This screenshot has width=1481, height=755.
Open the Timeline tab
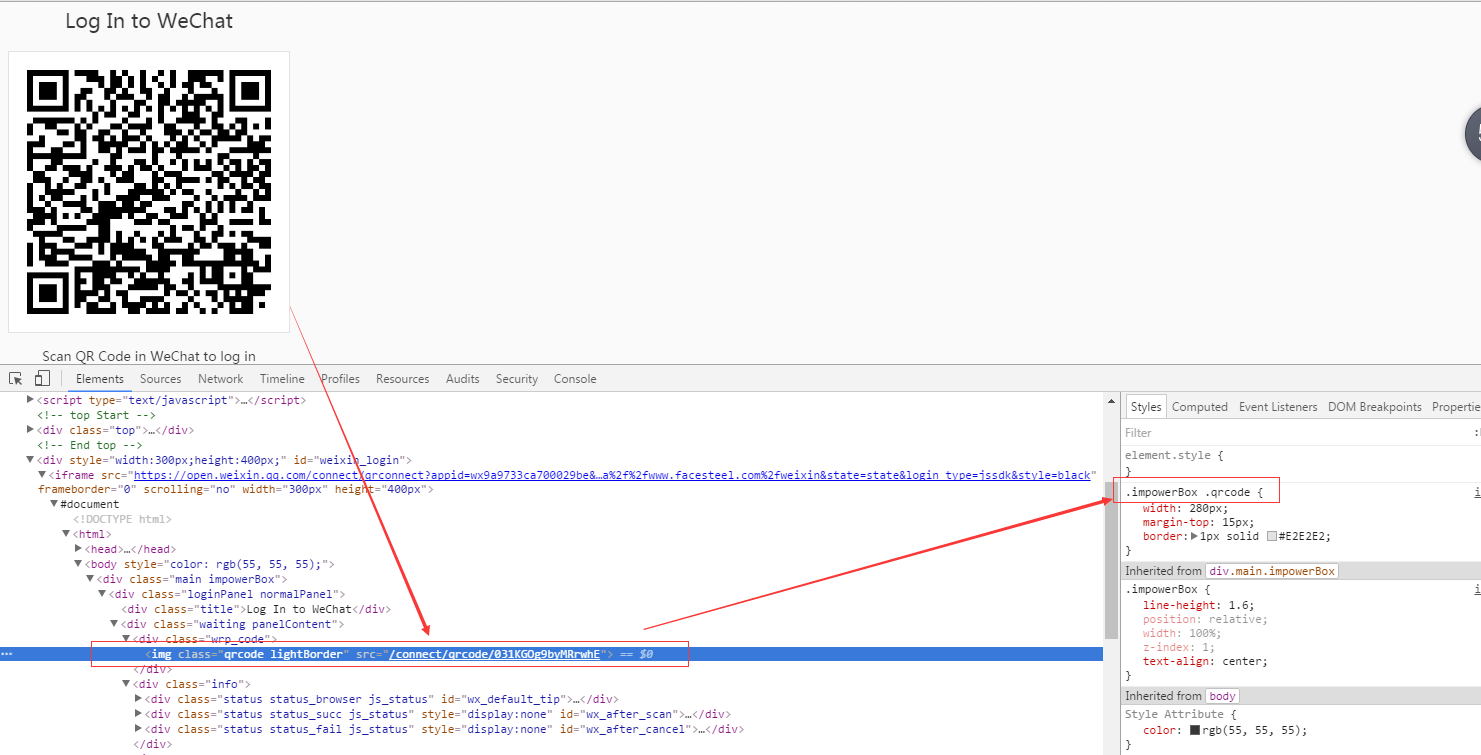282,379
